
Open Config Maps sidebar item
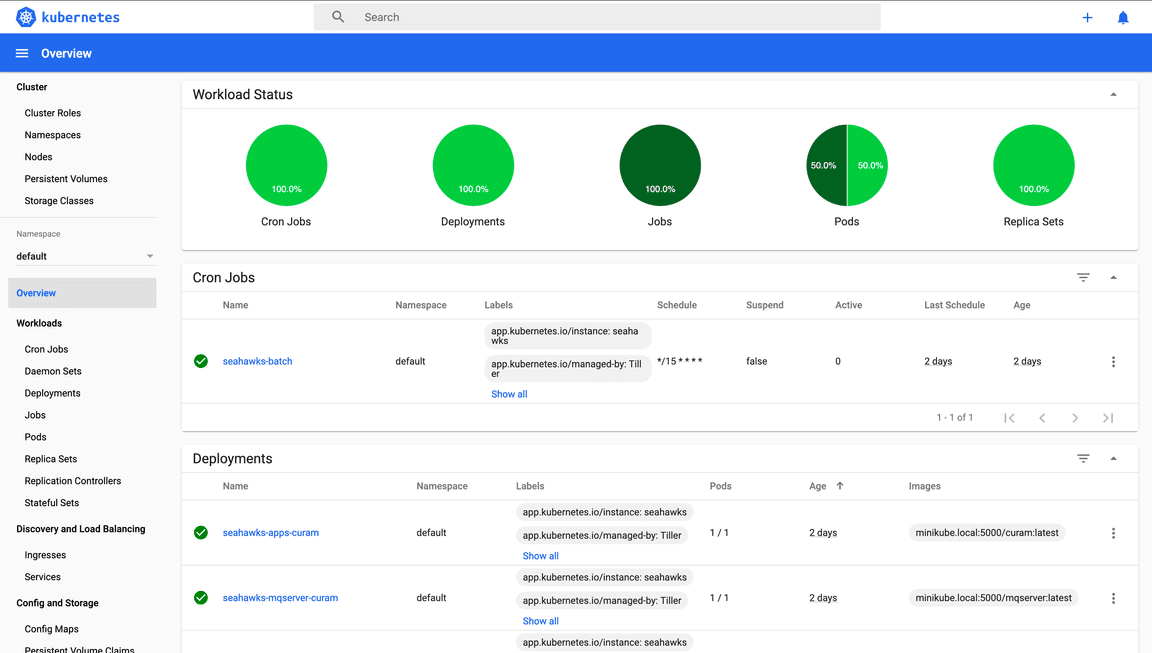[51, 629]
